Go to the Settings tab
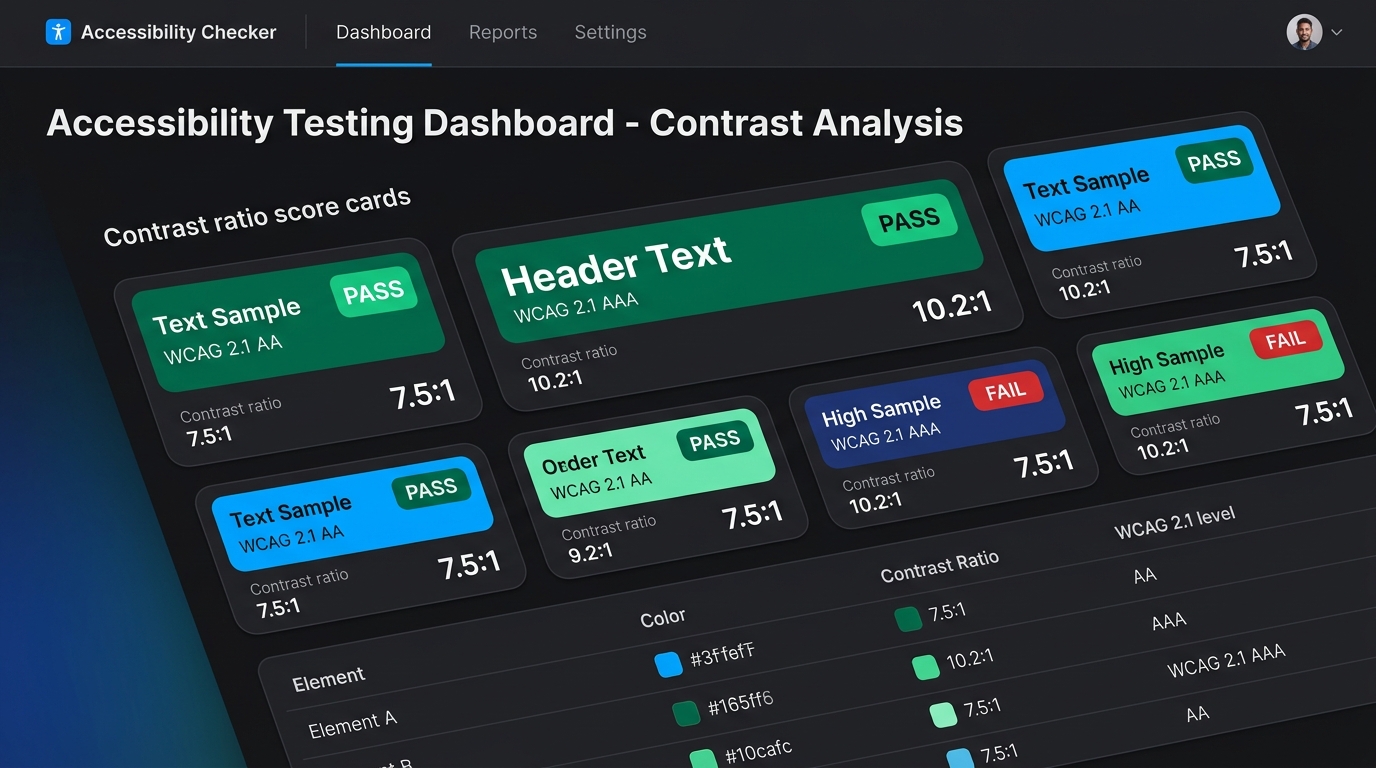1376x768 pixels. (610, 32)
